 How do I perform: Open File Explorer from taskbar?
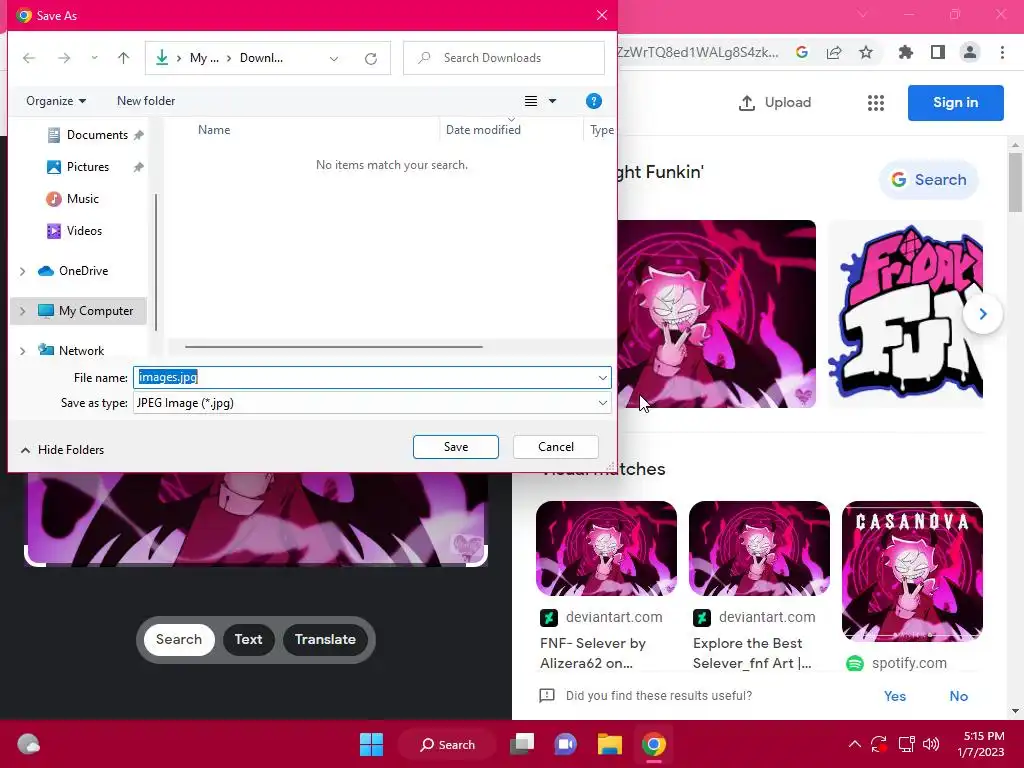(x=609, y=744)
